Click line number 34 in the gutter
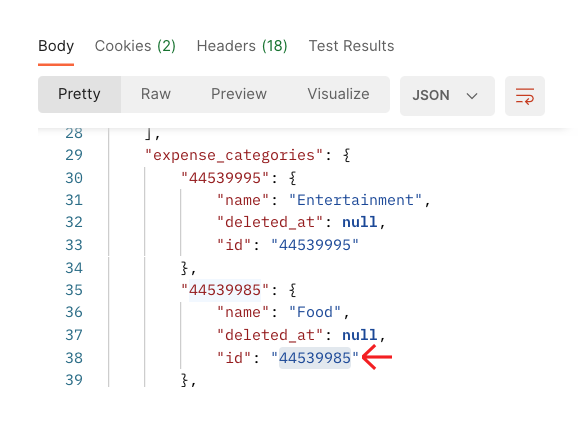 pyautogui.click(x=74, y=268)
